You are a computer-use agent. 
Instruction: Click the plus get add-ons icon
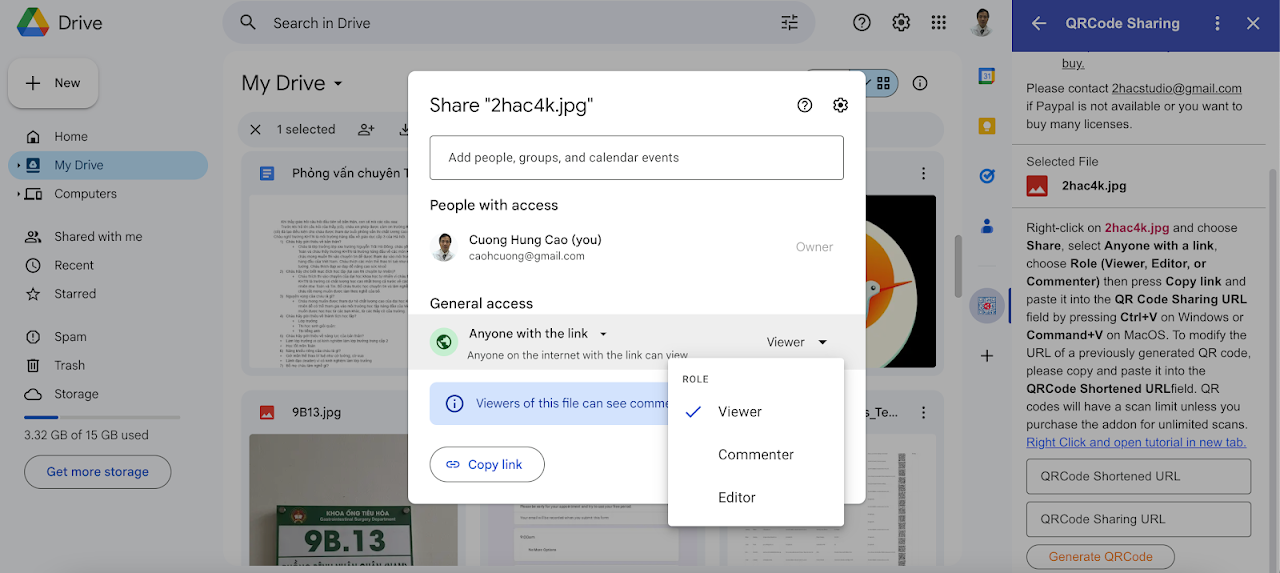tap(986, 355)
